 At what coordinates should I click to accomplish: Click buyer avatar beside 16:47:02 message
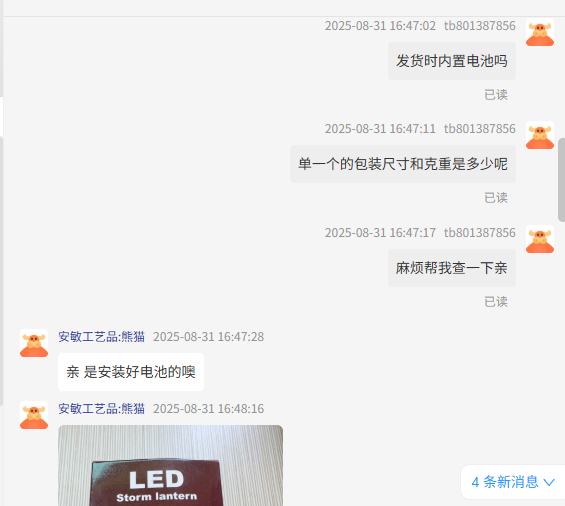coord(539,32)
